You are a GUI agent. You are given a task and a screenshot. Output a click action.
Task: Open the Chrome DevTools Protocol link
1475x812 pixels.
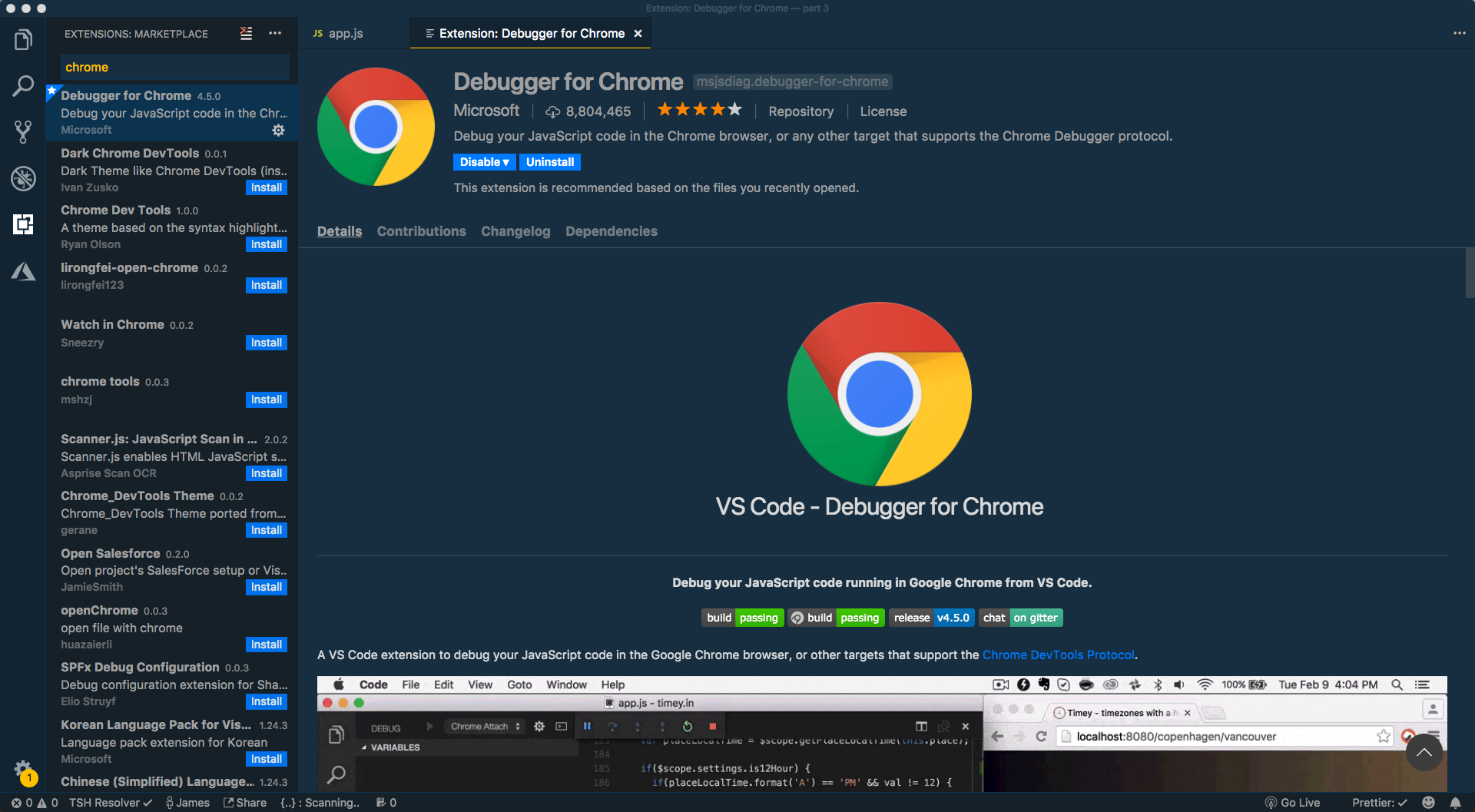(x=1059, y=655)
